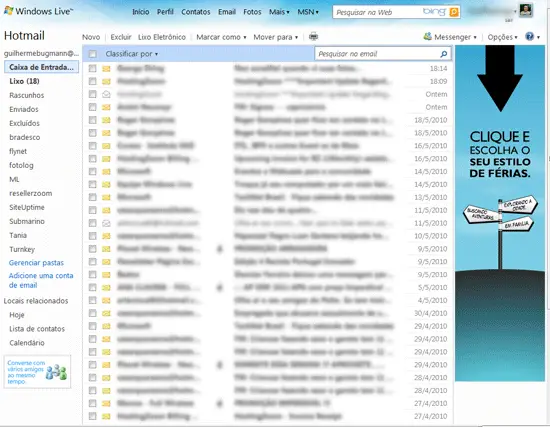The height and width of the screenshot is (427, 550).
Task: Click envelope icon of the 18:09 message
Action: pos(106,81)
